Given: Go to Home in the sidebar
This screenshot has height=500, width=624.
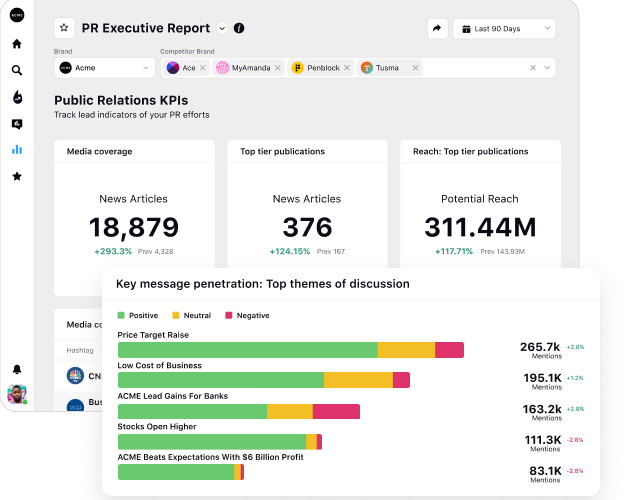Looking at the screenshot, I should (17, 44).
